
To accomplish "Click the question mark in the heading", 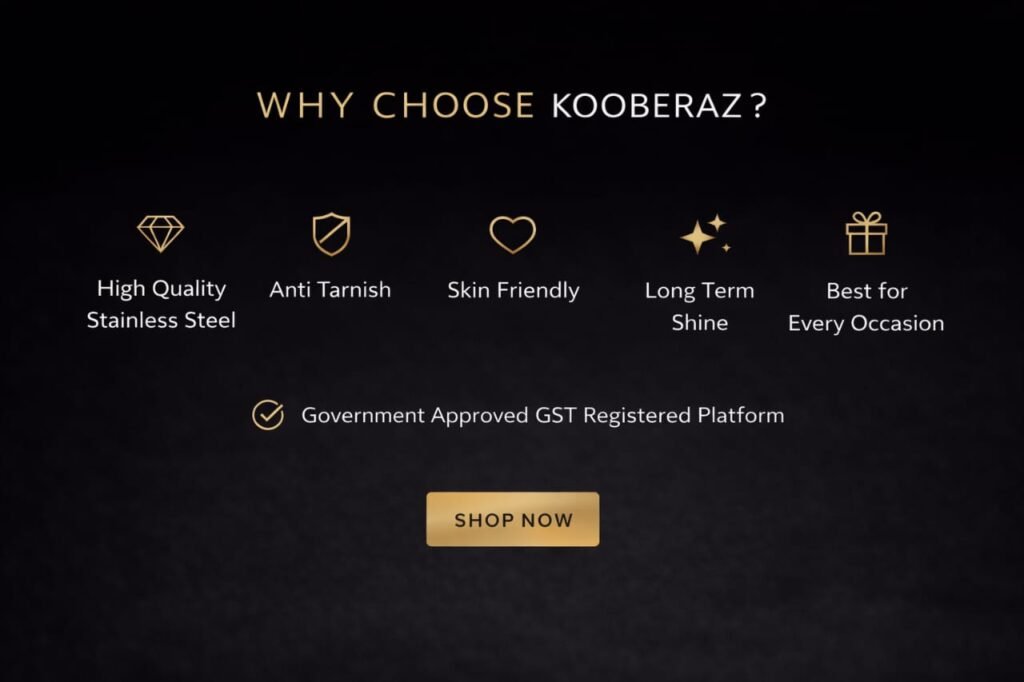I will pos(758,107).
